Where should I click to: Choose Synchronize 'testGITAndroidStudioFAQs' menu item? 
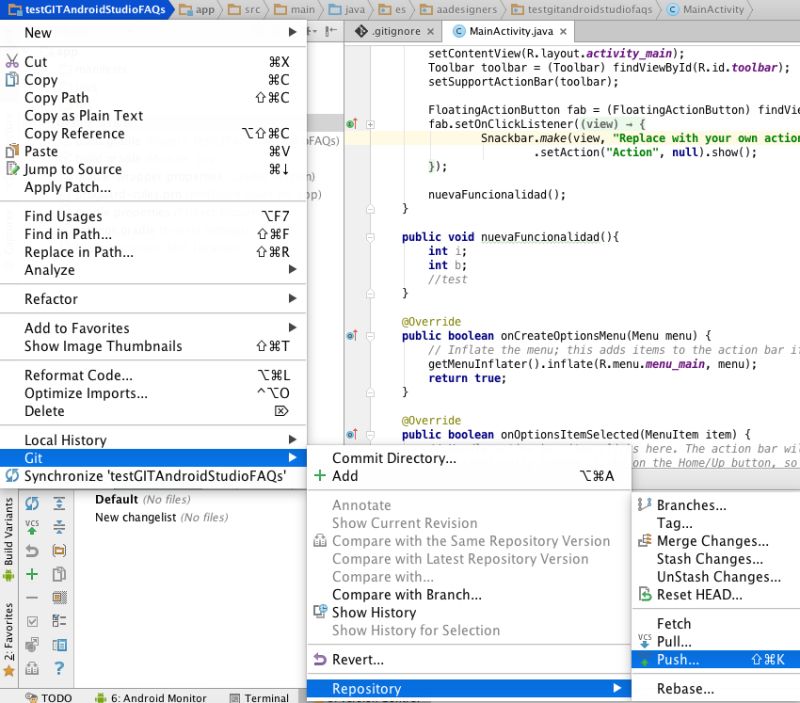click(x=153, y=476)
